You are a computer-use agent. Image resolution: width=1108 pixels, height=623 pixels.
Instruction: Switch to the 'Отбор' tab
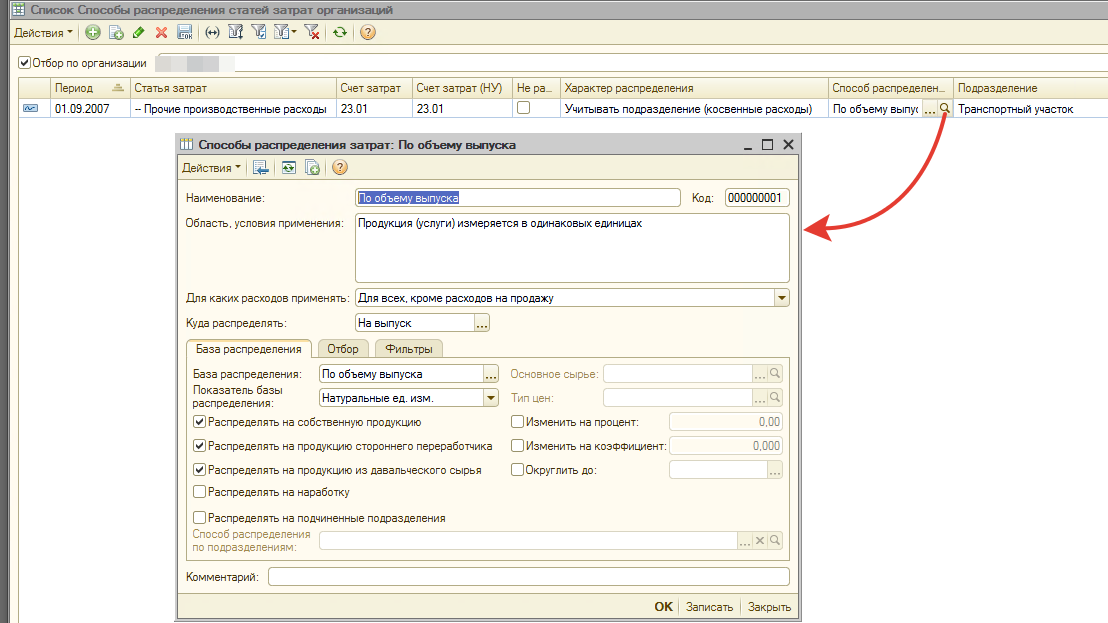point(342,349)
